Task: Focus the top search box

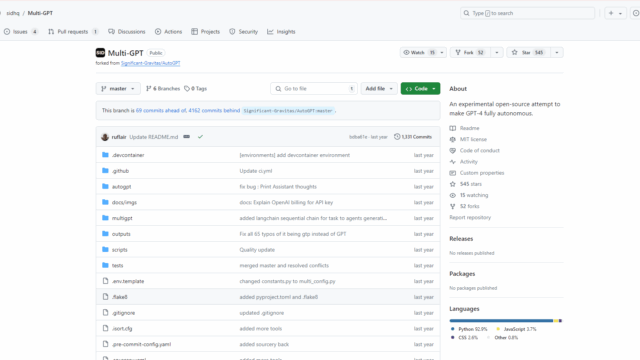Action: [527, 13]
